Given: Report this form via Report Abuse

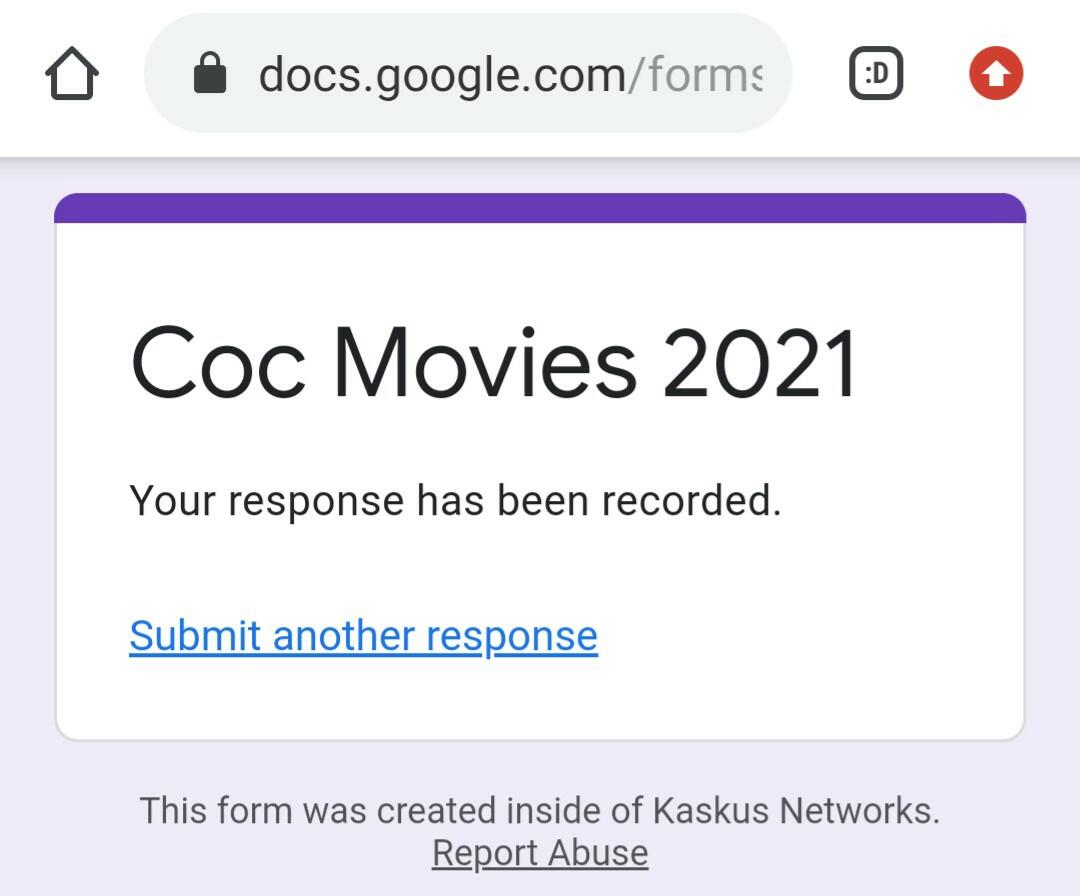Looking at the screenshot, I should [x=539, y=853].
